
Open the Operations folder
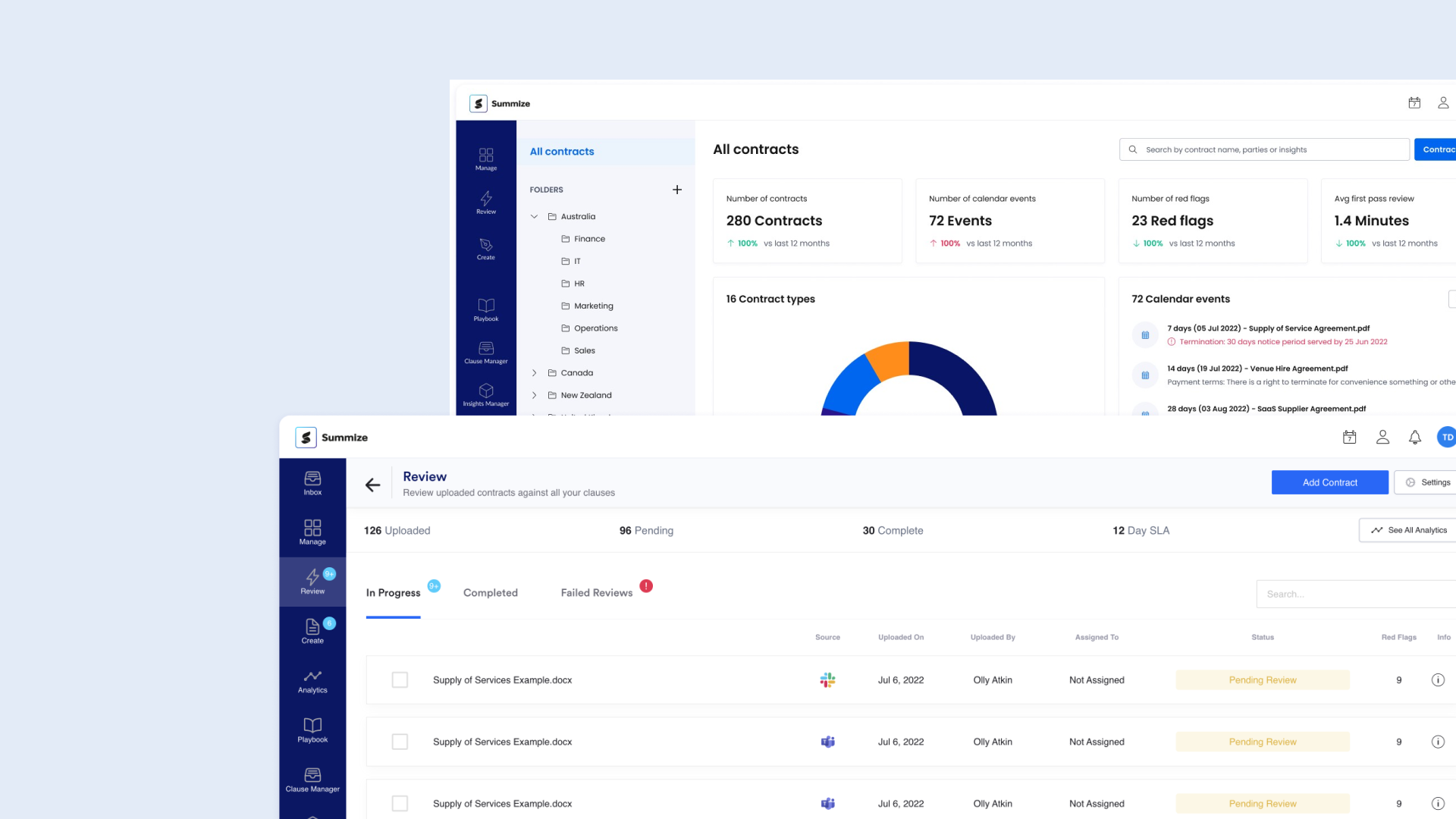(589, 328)
